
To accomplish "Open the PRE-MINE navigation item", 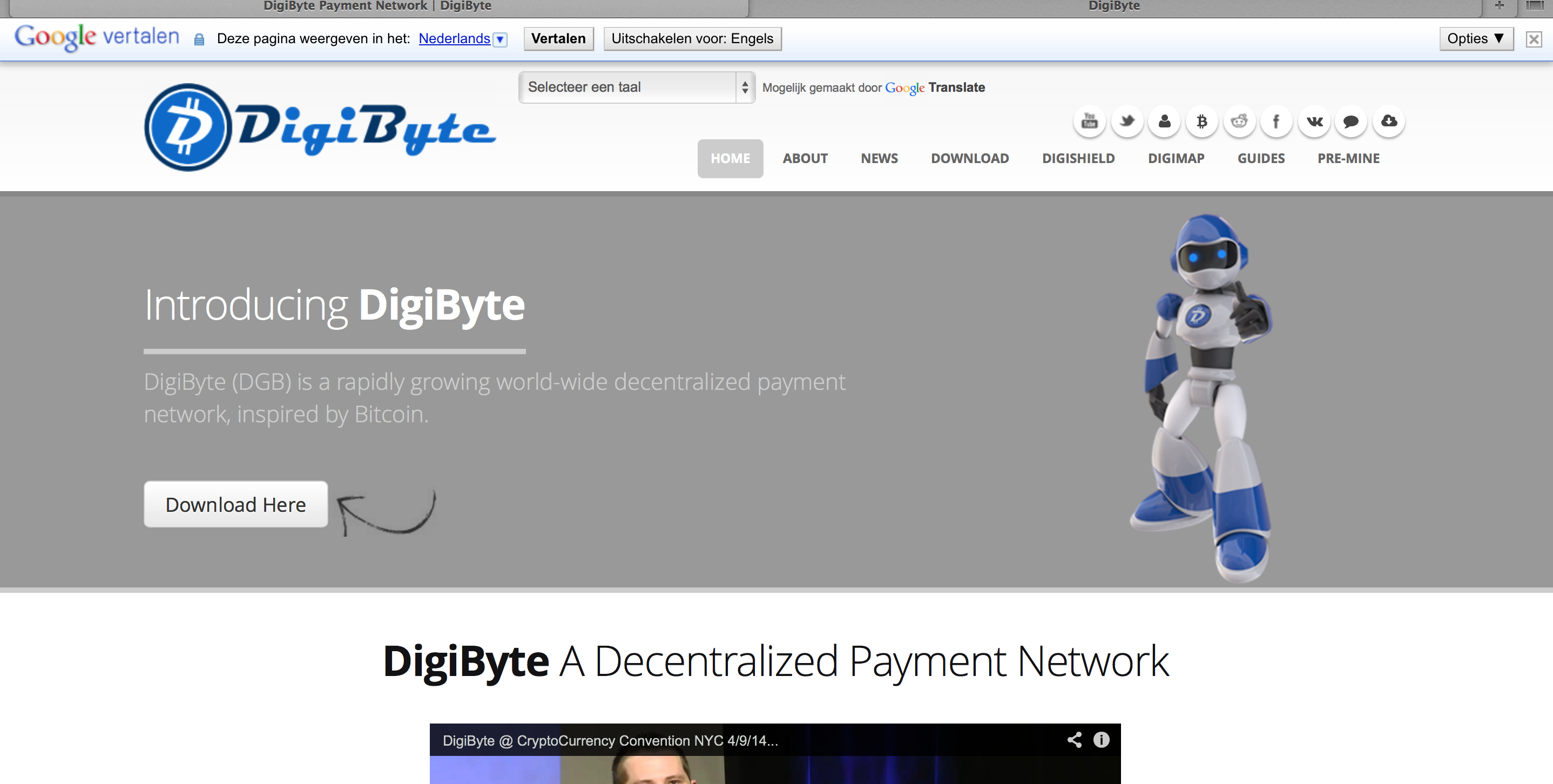I will (x=1348, y=159).
